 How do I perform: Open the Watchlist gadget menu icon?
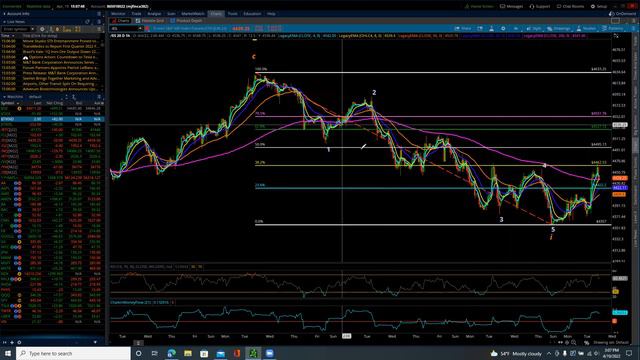(99, 97)
